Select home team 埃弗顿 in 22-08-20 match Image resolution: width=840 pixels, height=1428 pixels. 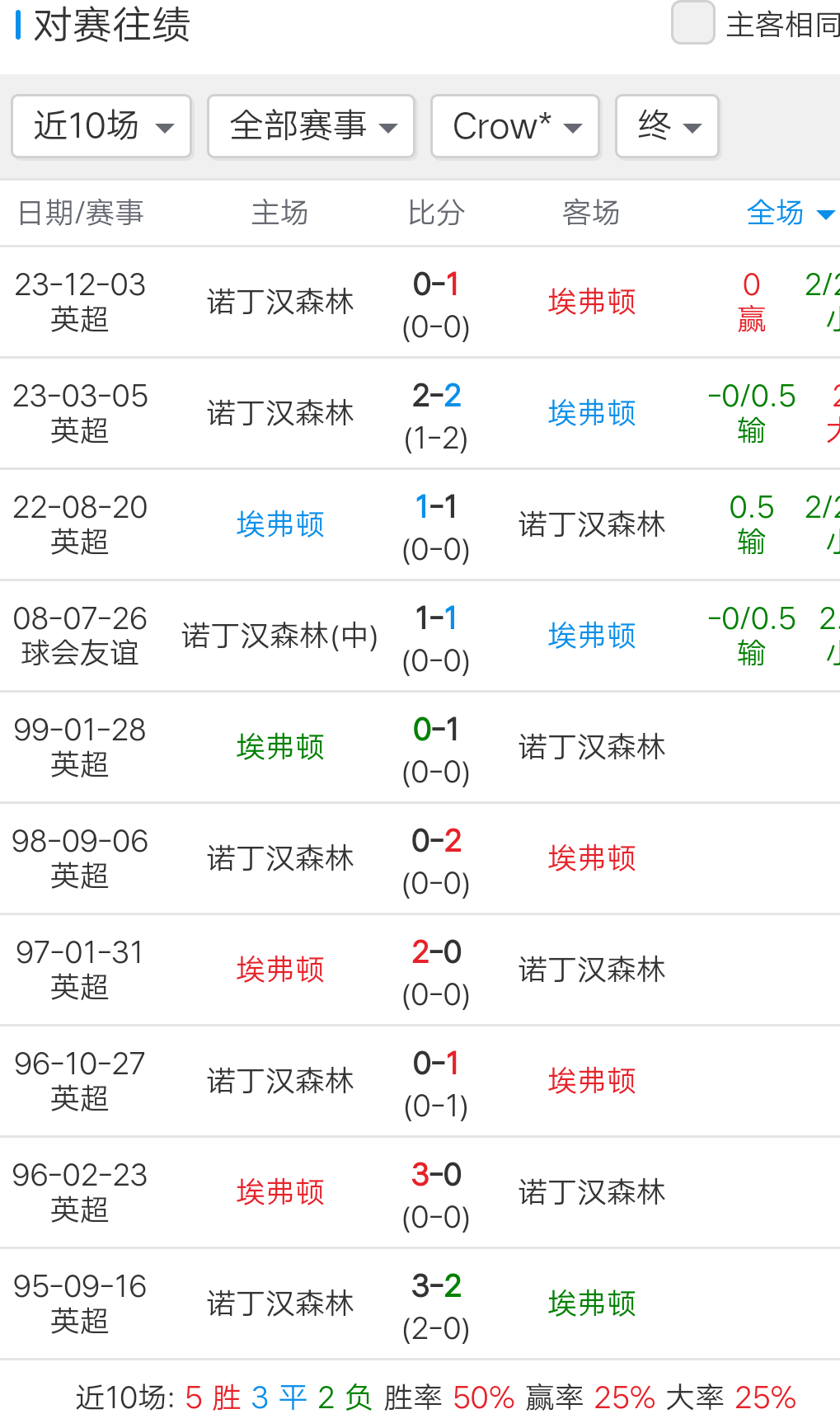click(x=280, y=524)
